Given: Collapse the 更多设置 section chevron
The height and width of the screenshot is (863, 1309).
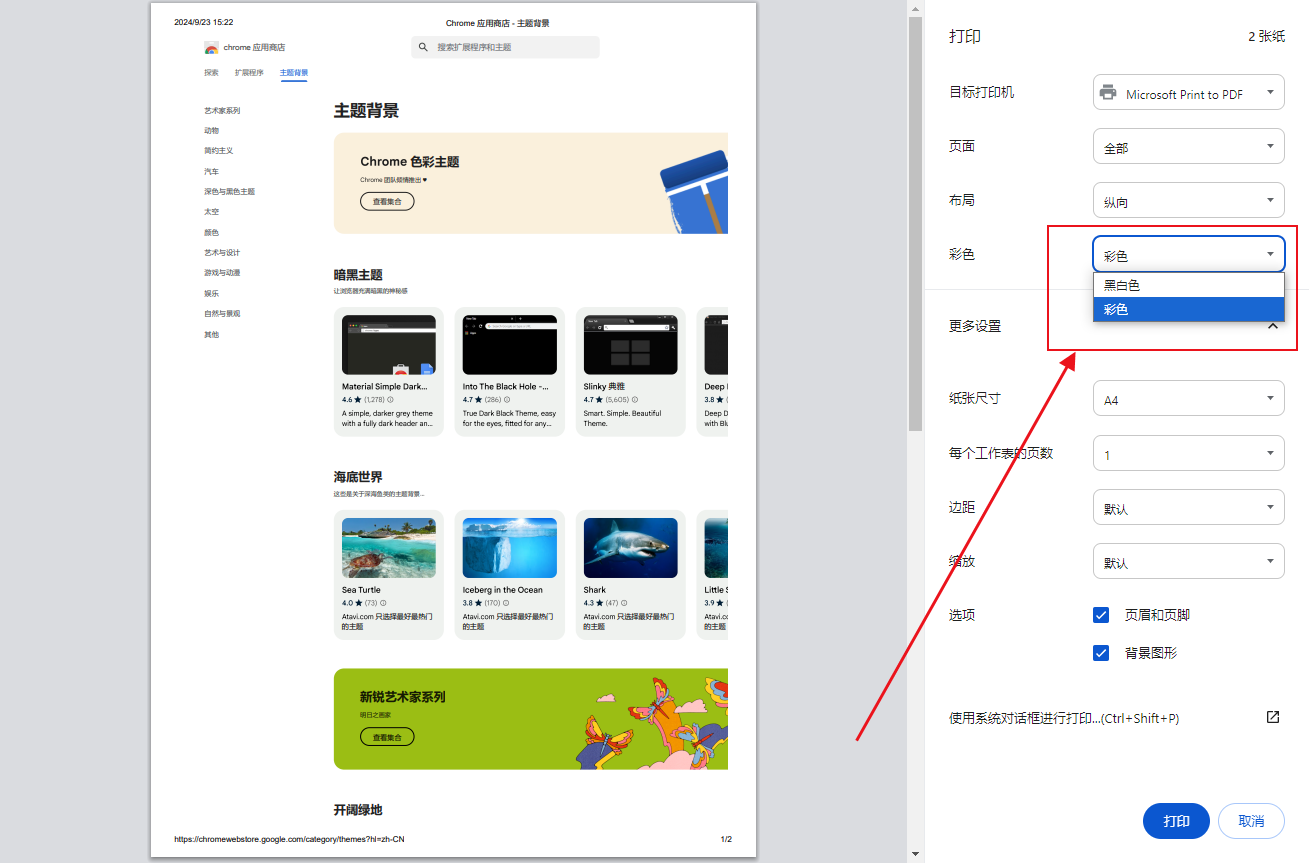Looking at the screenshot, I should coord(1272,326).
